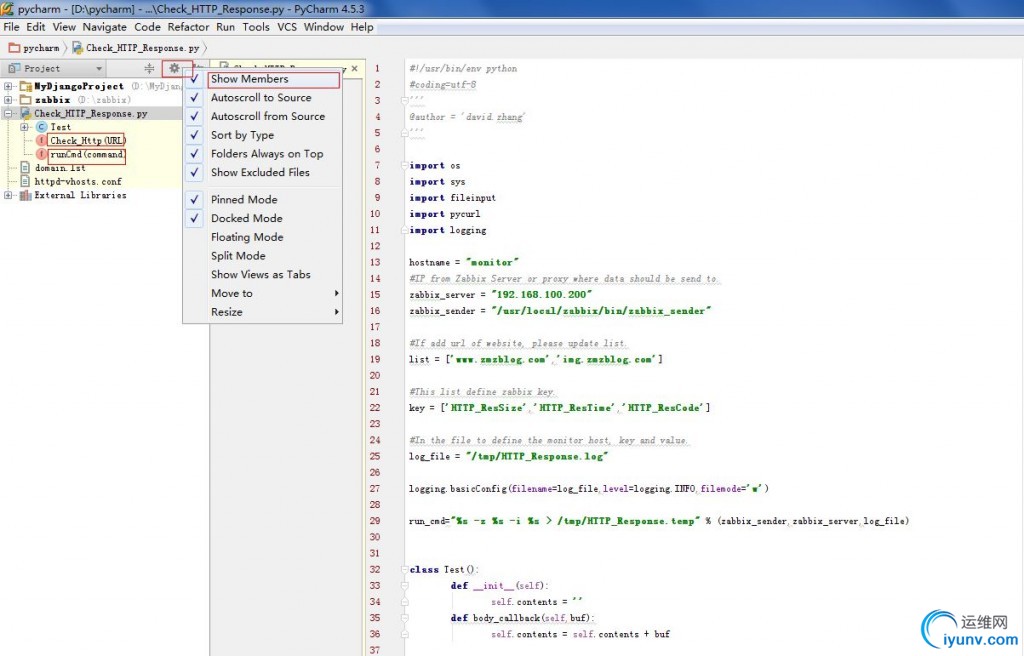Enable Split Mode
Image resolution: width=1024 pixels, height=656 pixels.
[262, 255]
